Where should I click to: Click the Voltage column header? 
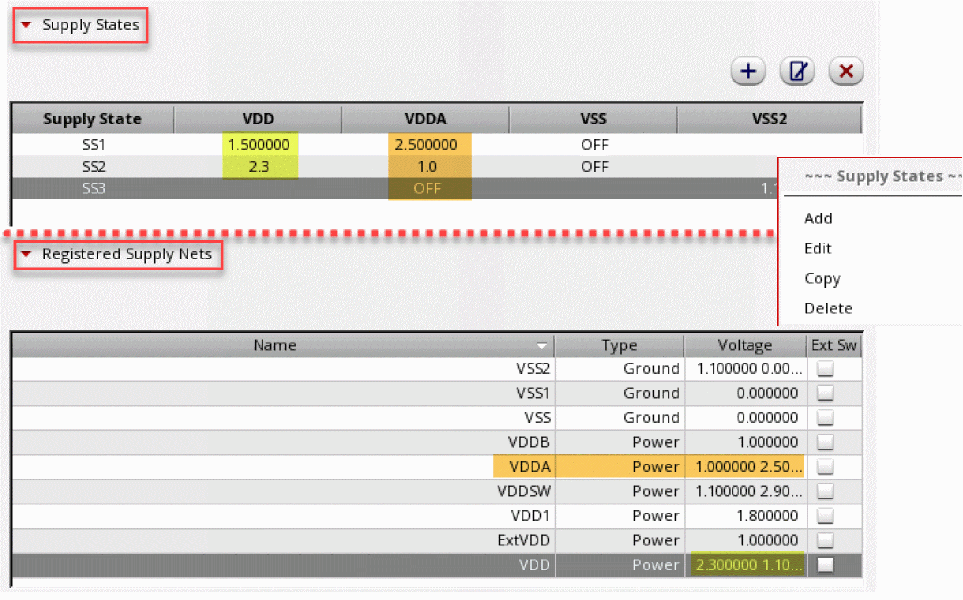point(744,346)
